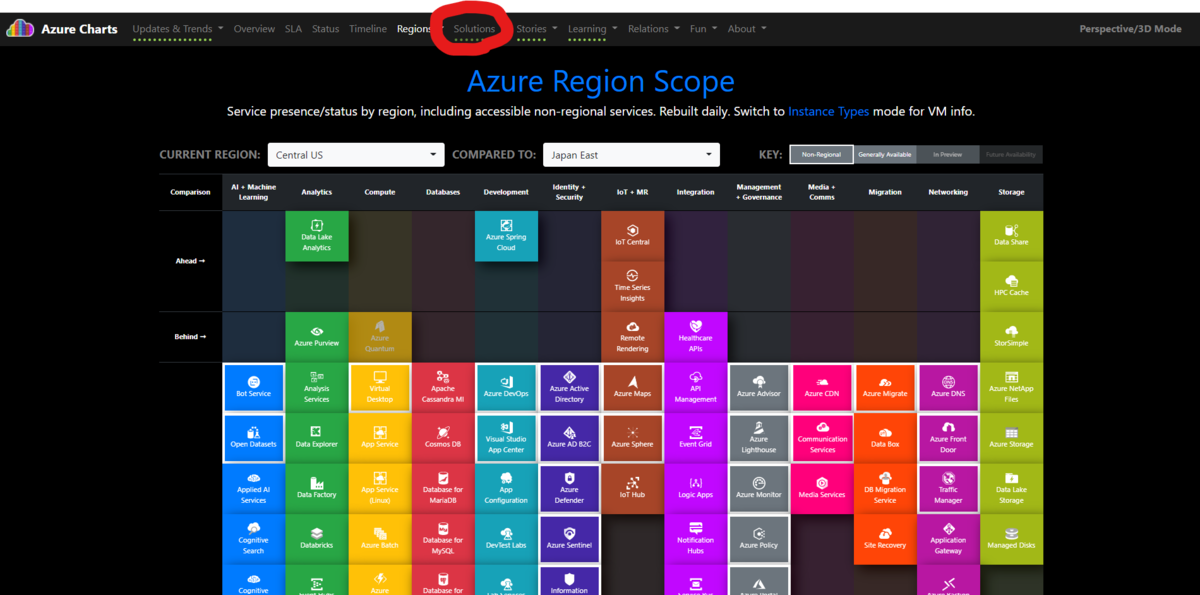1200x595 pixels.
Task: Select the IoT Central service tile
Action: point(632,236)
